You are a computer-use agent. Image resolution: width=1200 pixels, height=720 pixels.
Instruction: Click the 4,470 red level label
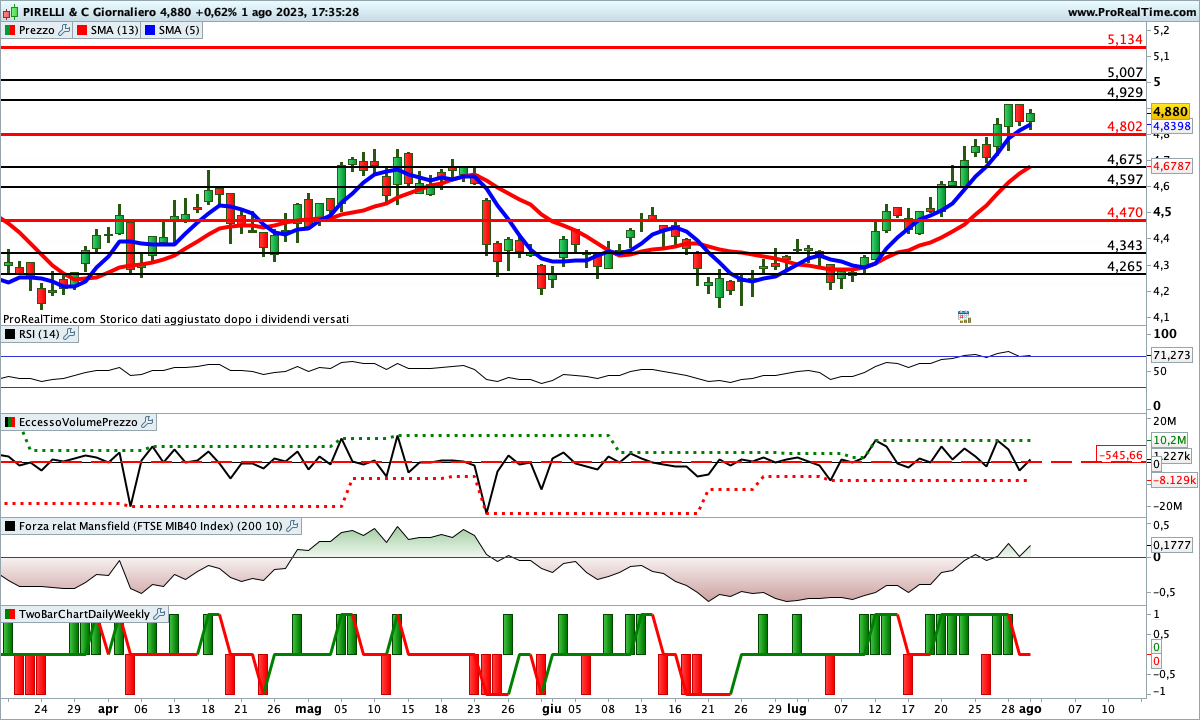point(1125,212)
